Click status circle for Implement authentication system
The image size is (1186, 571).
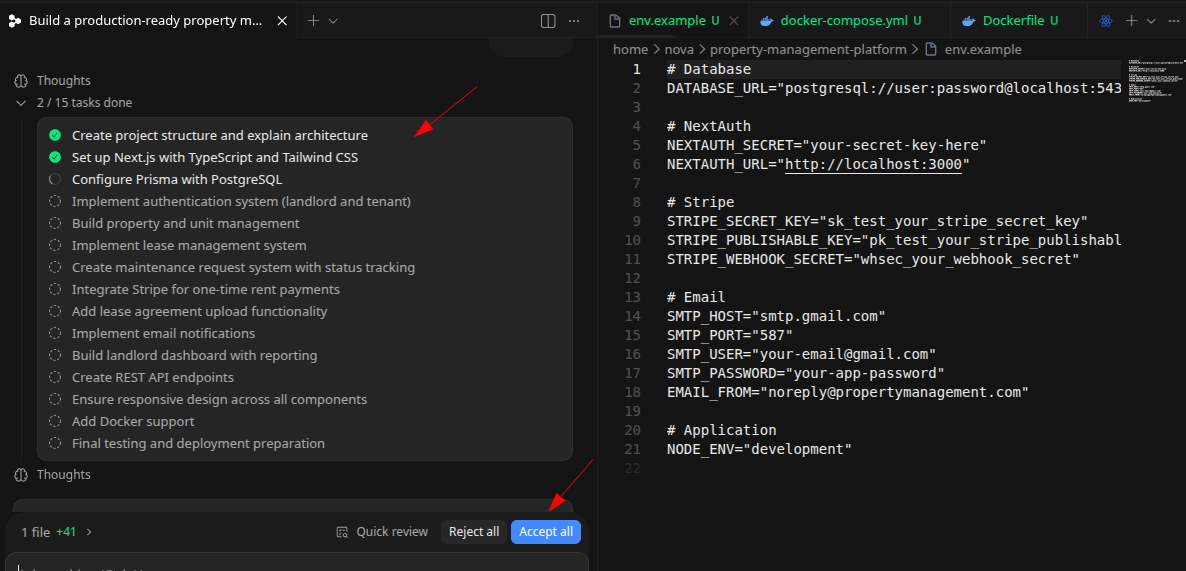(54, 201)
